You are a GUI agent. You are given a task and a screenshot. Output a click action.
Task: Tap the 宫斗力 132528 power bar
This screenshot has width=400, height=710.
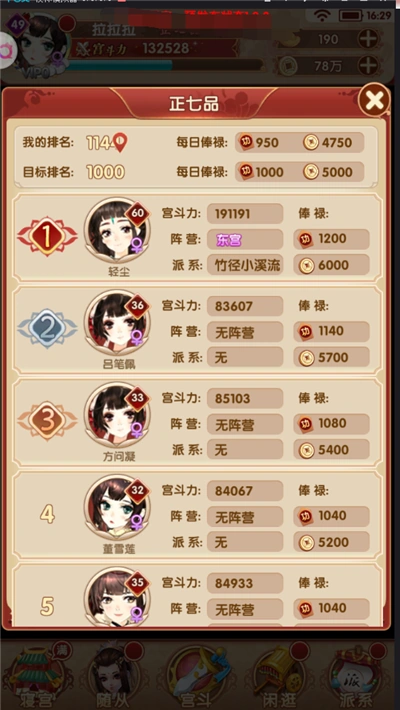[154, 48]
